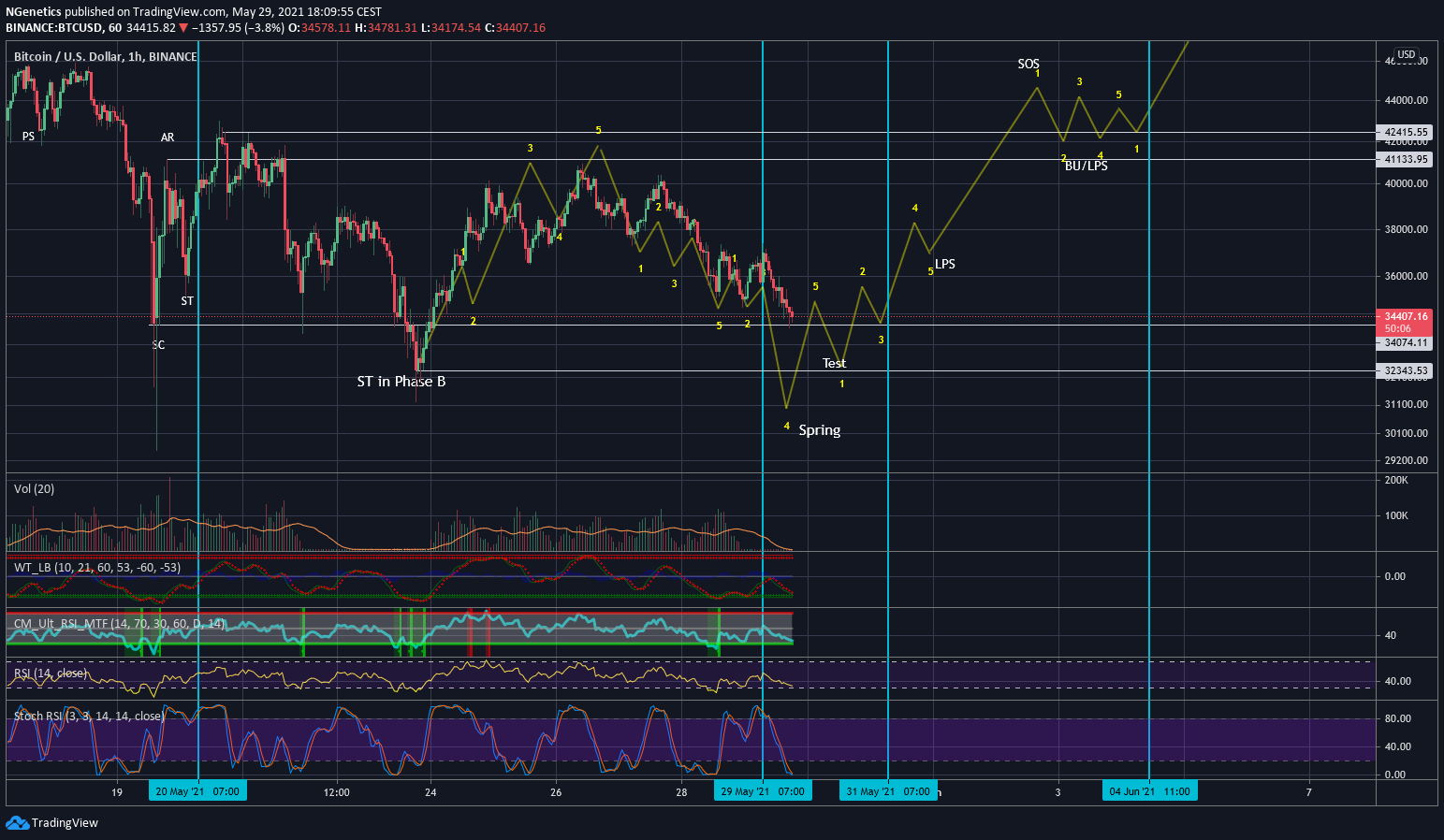This screenshot has height=840, width=1444.
Task: Click the NGenetics author name
Action: click(x=33, y=12)
